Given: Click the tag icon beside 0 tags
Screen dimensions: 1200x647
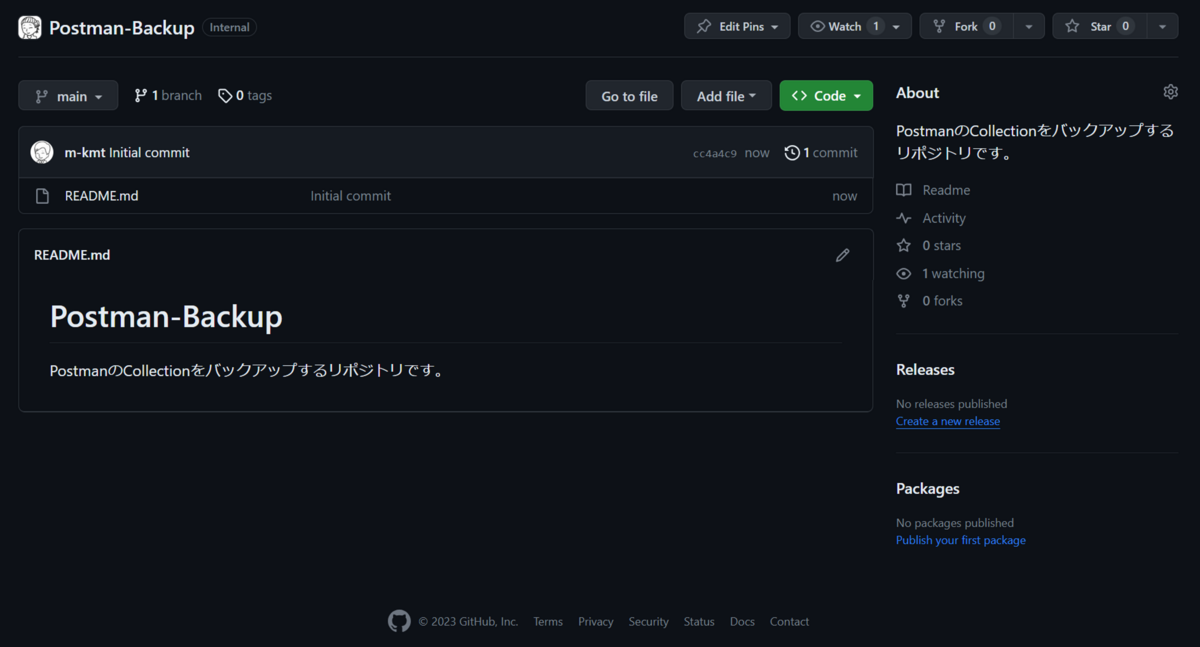Looking at the screenshot, I should pos(225,96).
